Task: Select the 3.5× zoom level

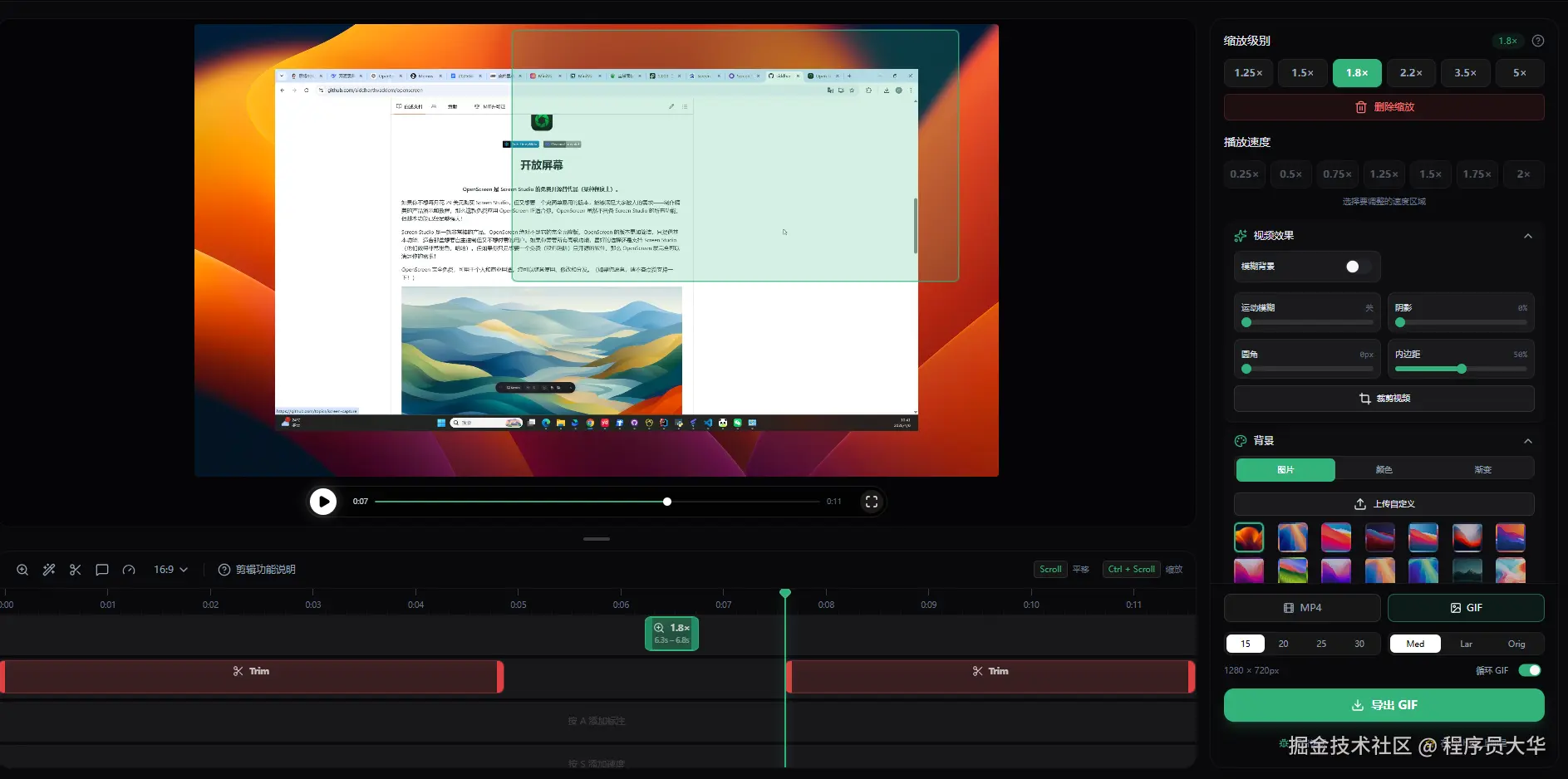Action: point(1466,73)
